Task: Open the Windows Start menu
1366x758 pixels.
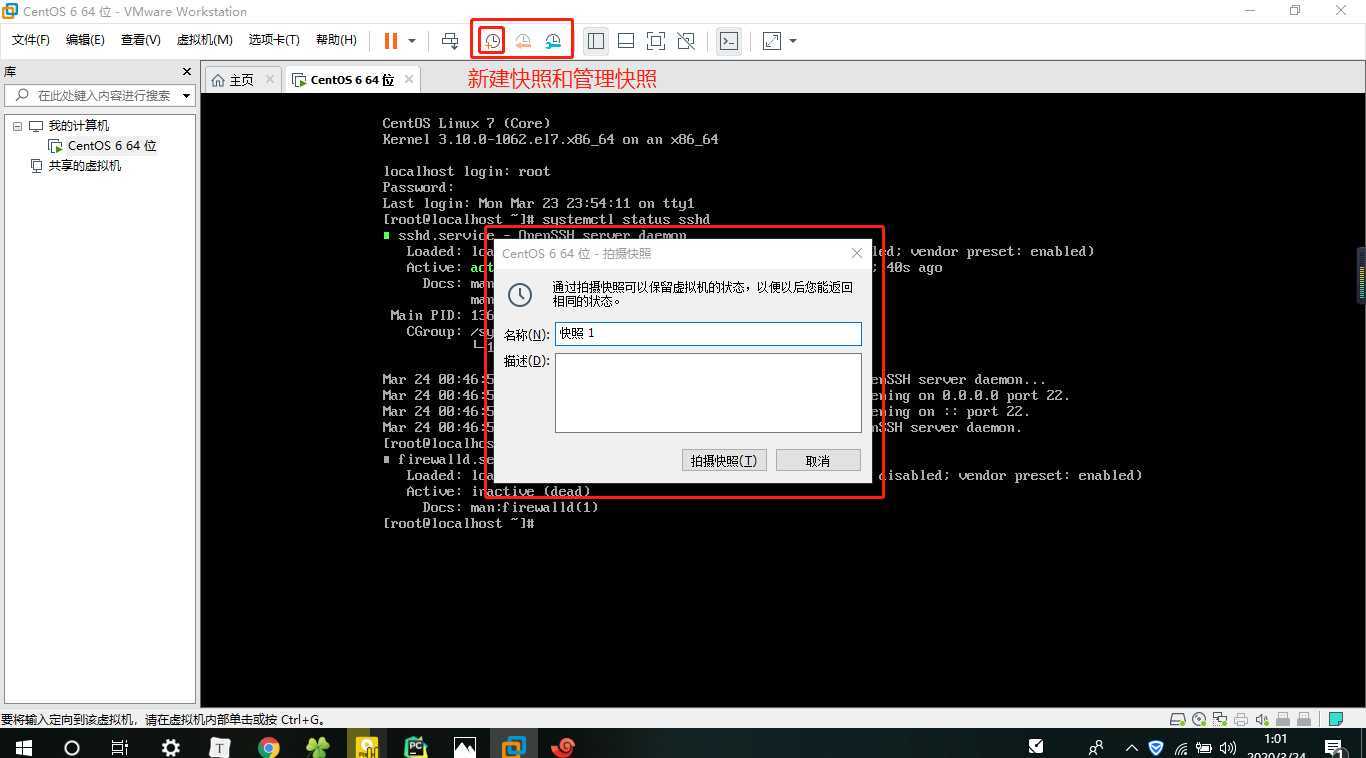Action: pyautogui.click(x=23, y=746)
